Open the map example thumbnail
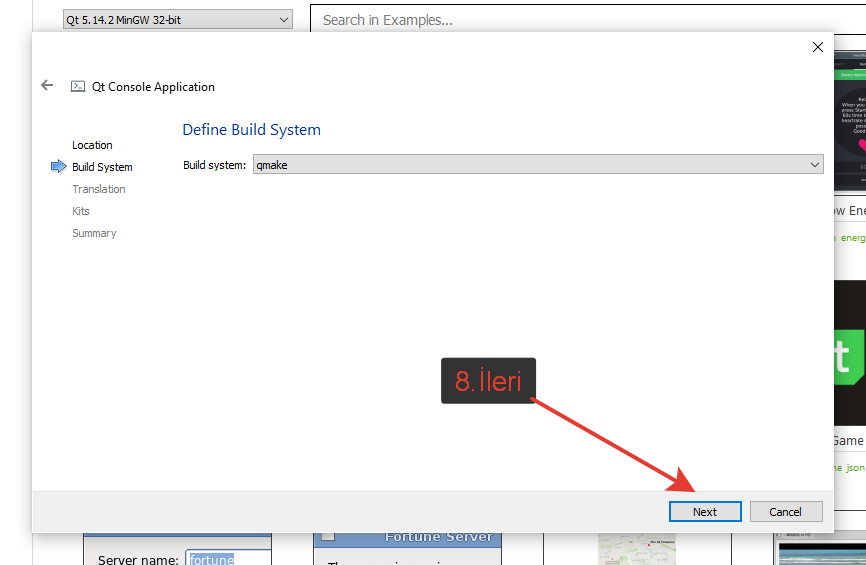866x565 pixels. click(622, 549)
